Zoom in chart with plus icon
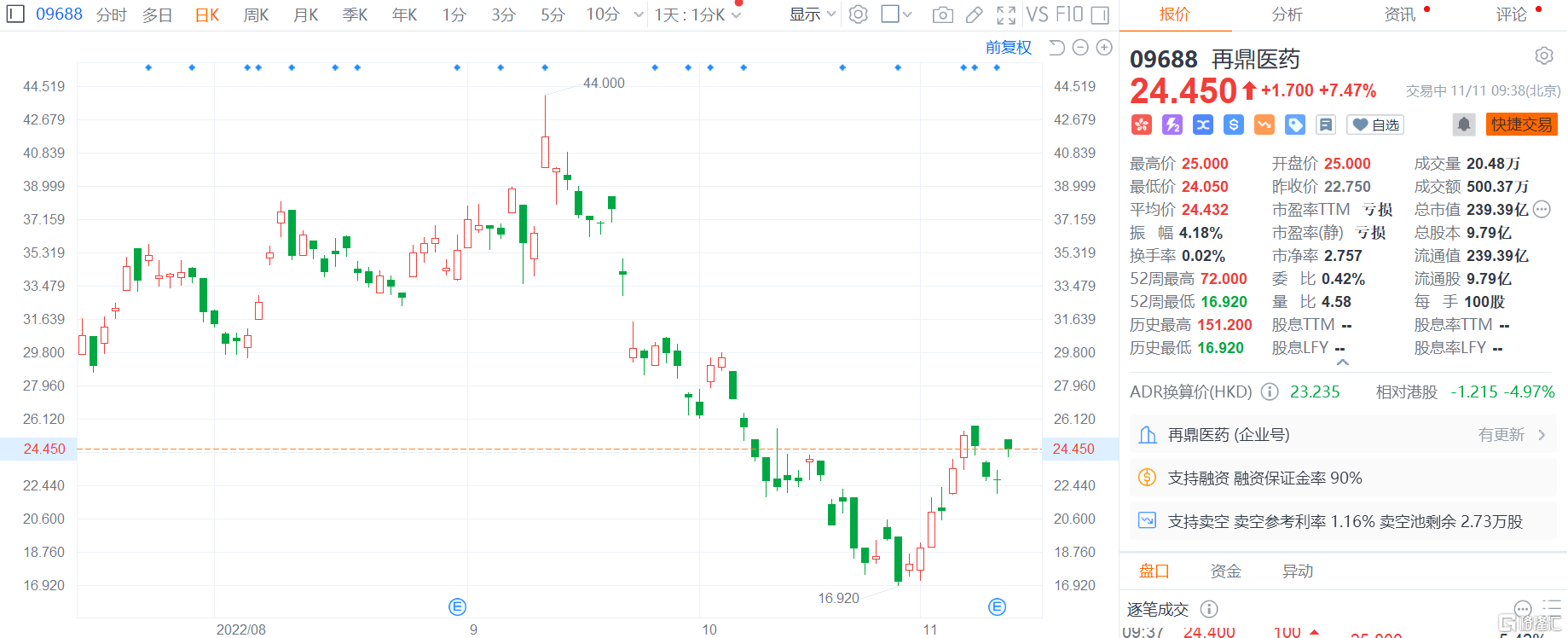 coord(1104,48)
